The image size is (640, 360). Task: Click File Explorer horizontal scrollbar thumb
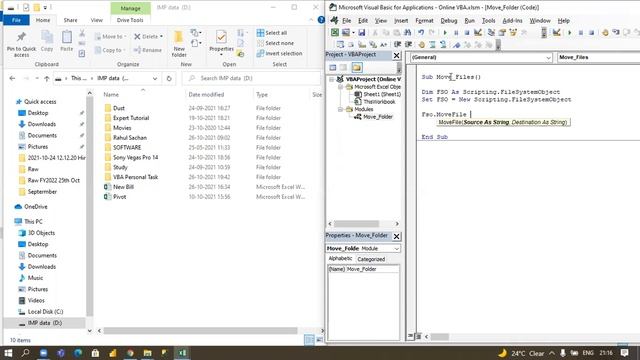tap(200, 331)
